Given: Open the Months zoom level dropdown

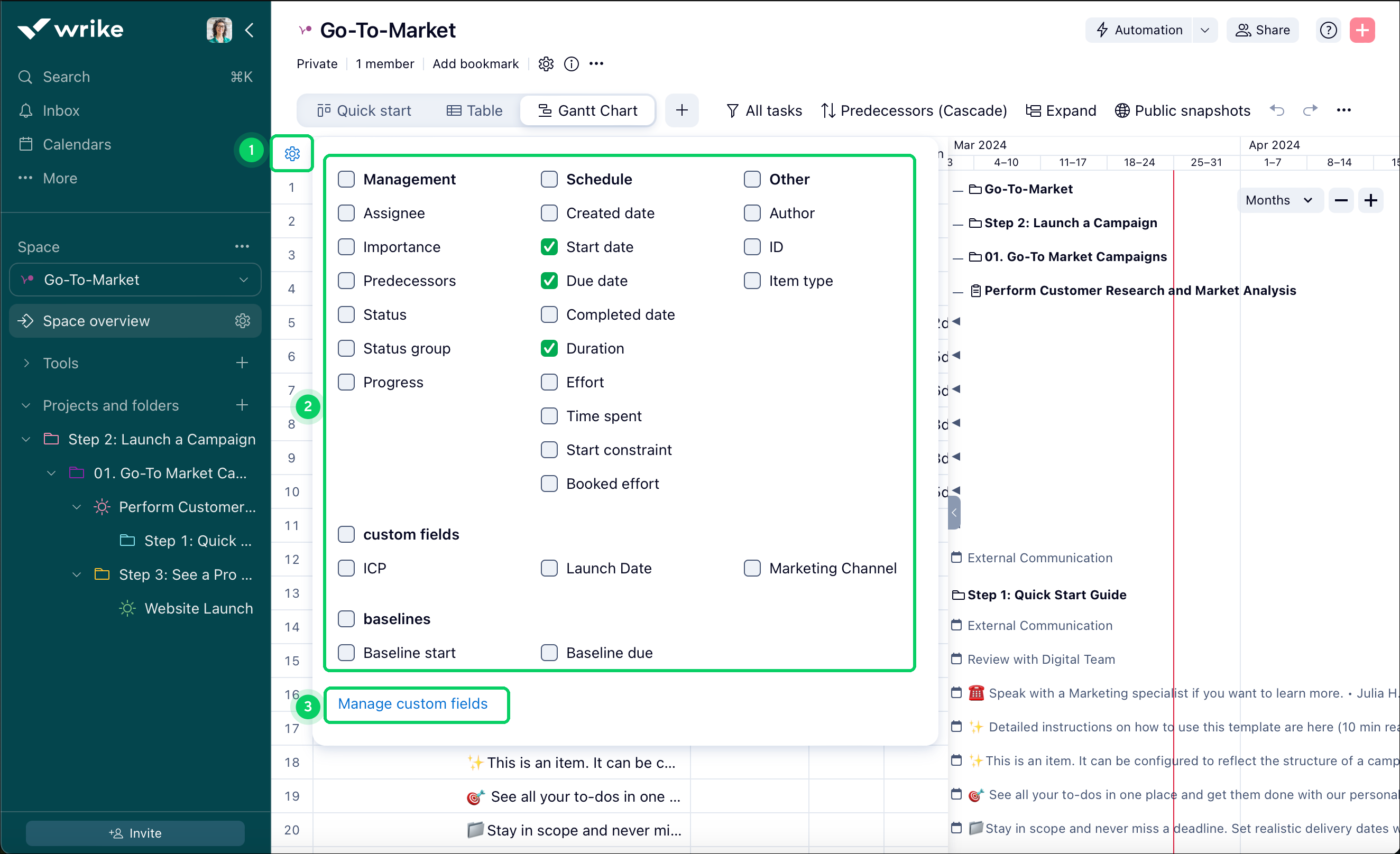Looking at the screenshot, I should coord(1279,200).
